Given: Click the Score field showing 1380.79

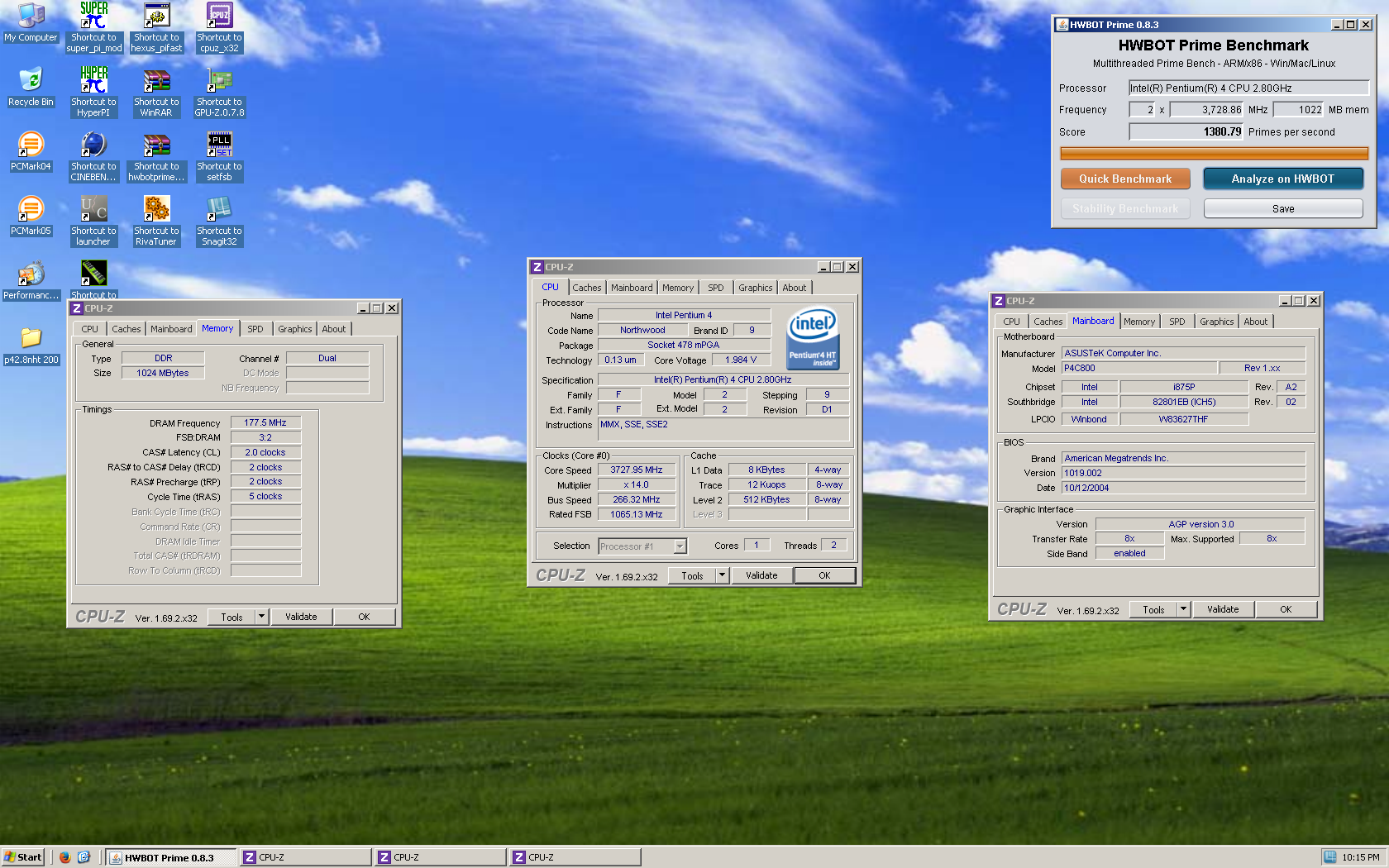Looking at the screenshot, I should (x=1186, y=131).
